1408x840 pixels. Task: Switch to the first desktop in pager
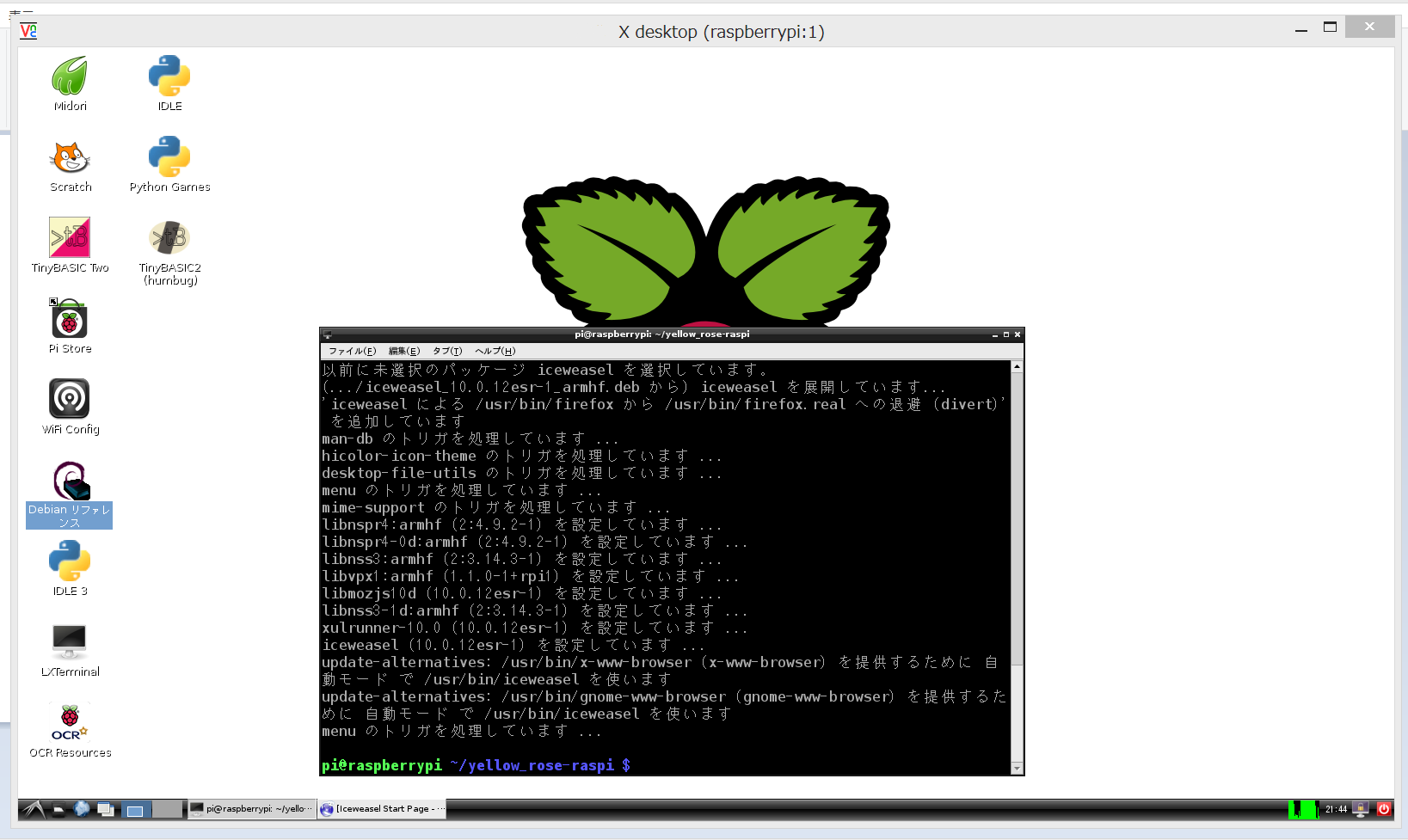point(136,809)
